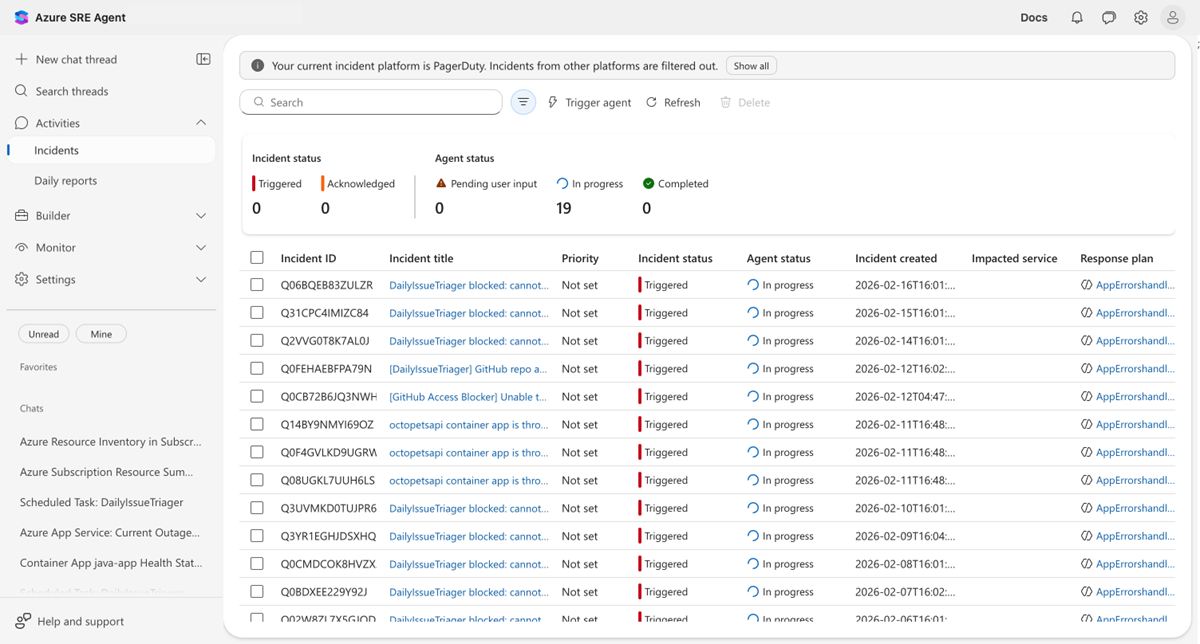The image size is (1200, 644).
Task: Open the feedback chat bubble icon
Action: coord(1108,17)
